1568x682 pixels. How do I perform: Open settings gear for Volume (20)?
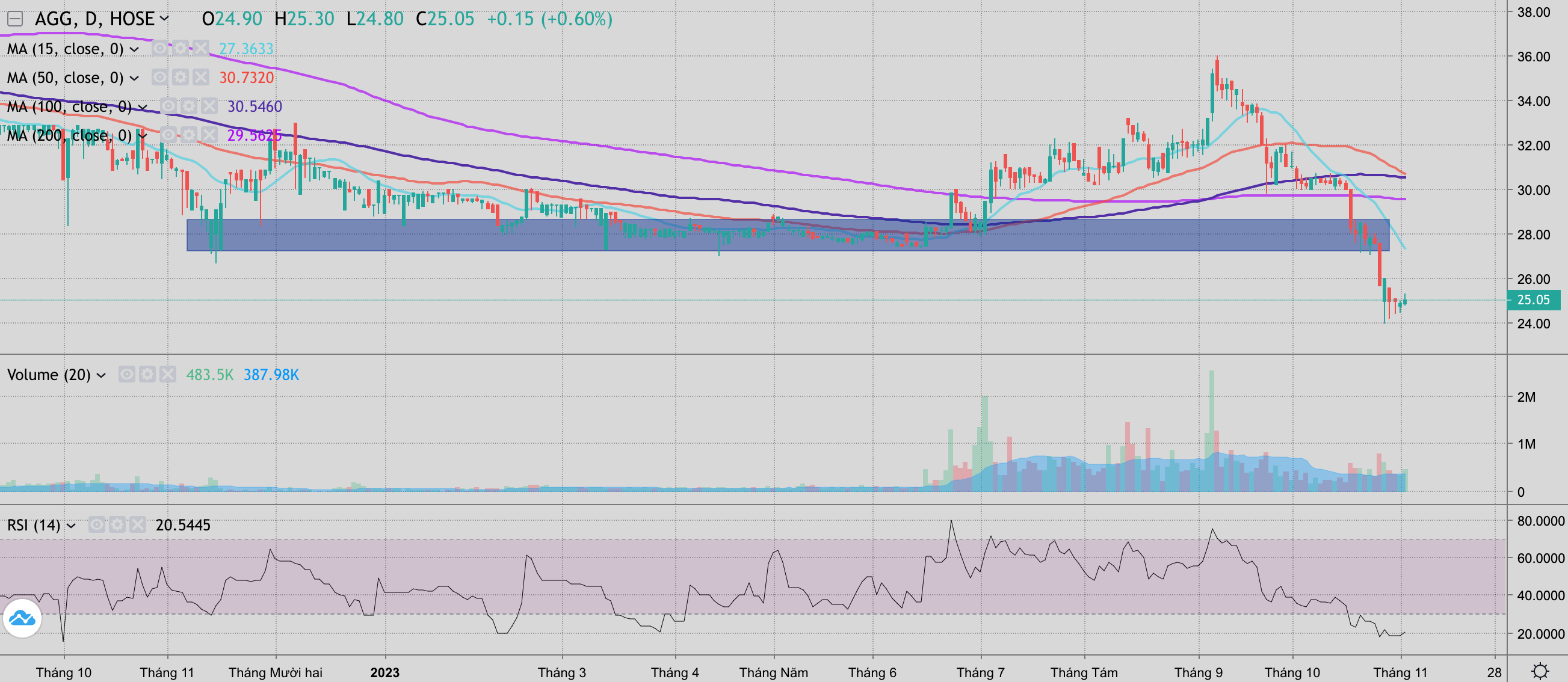tap(147, 374)
